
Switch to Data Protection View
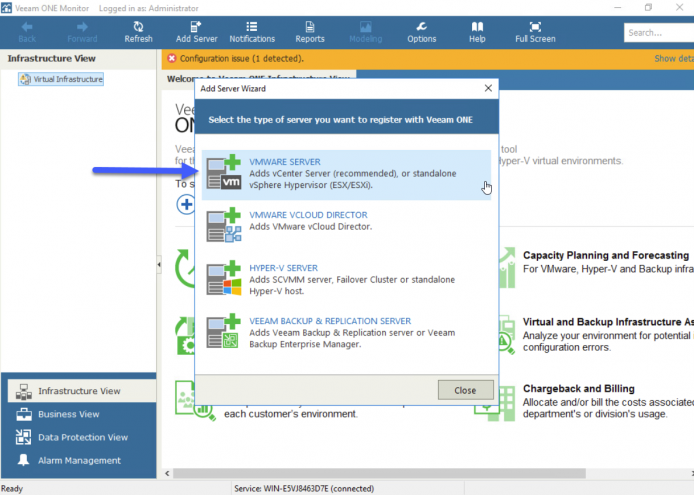(x=81, y=437)
